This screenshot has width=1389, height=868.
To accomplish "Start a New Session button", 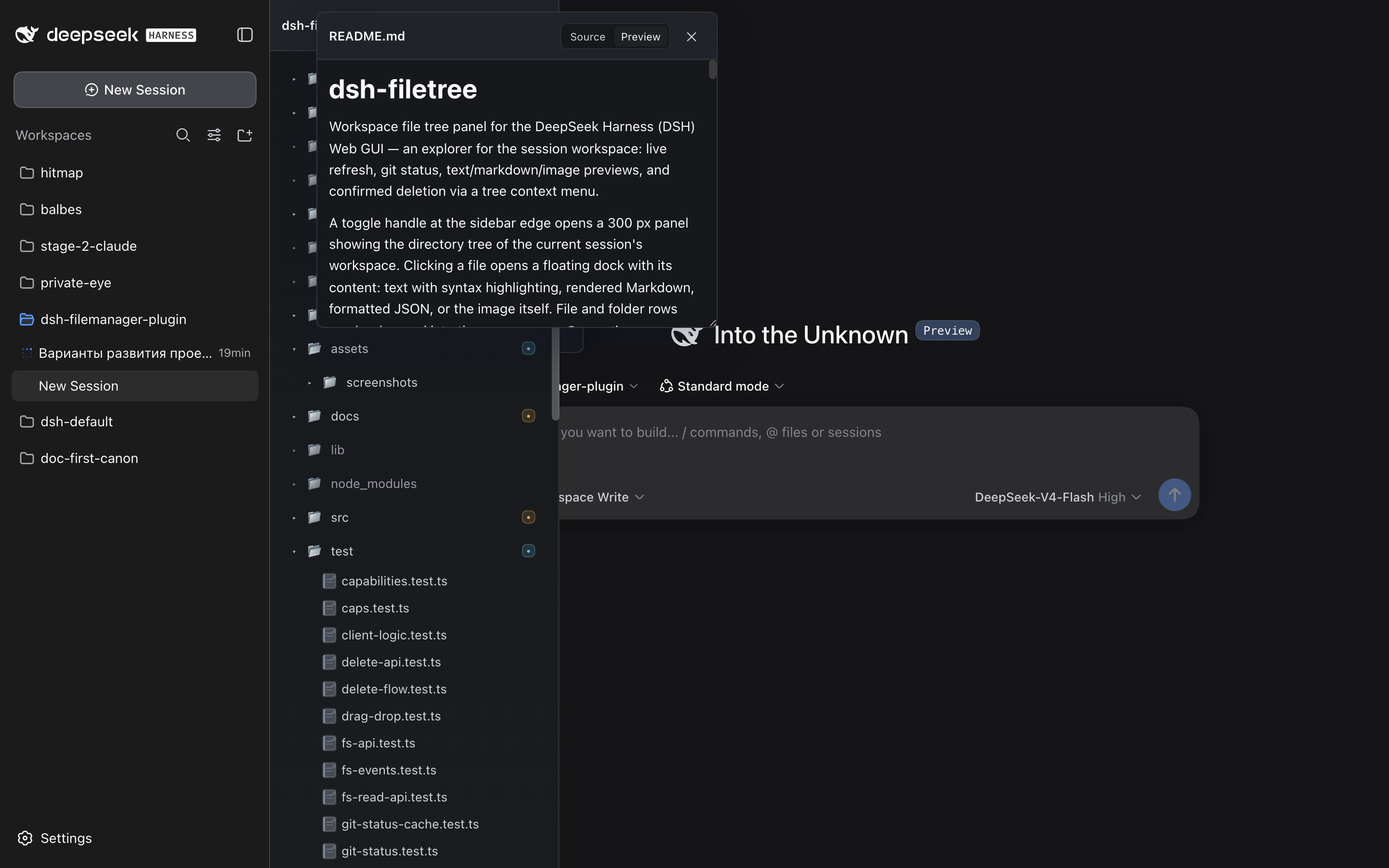I will click(x=135, y=90).
